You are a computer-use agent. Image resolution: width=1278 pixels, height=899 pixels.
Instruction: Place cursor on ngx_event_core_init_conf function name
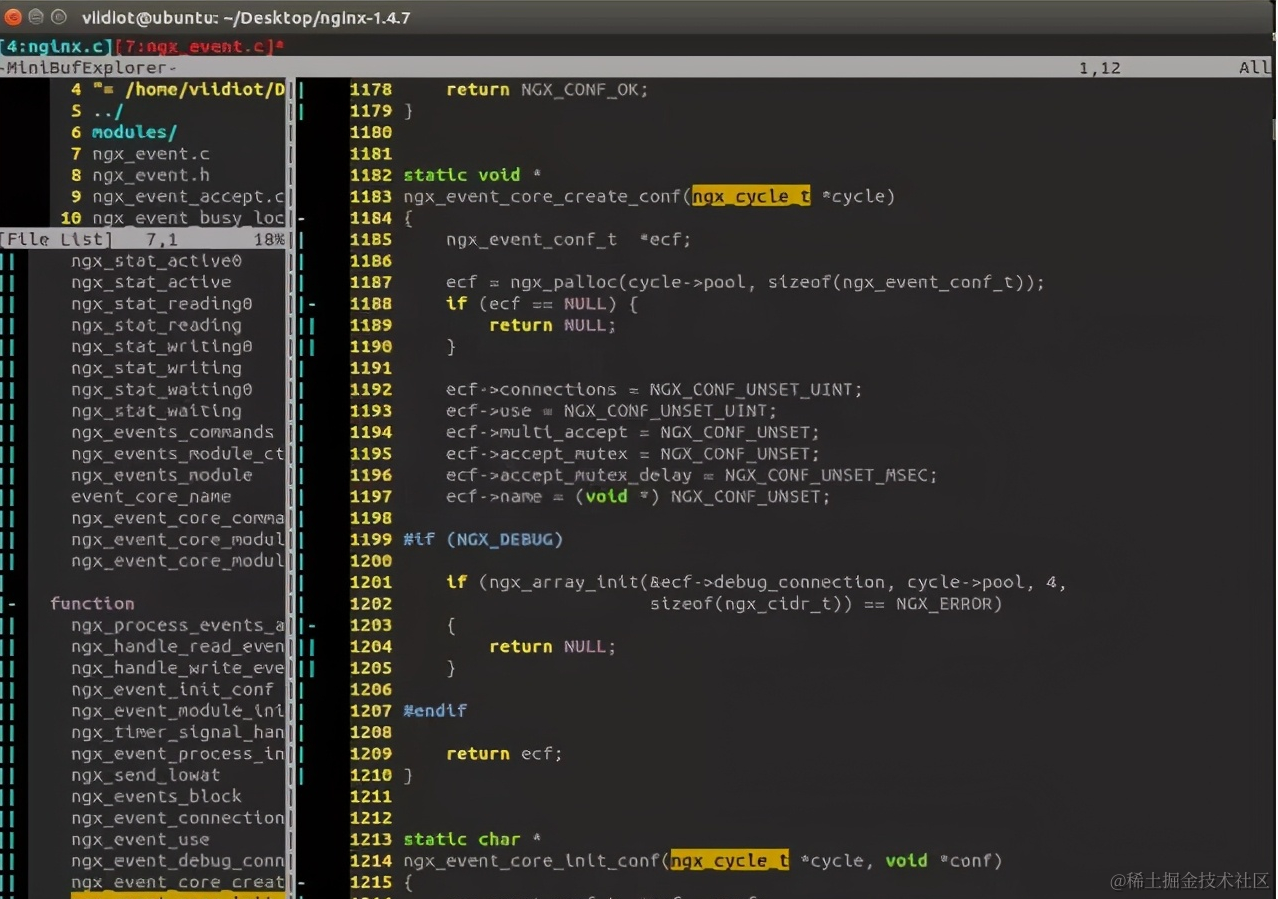coord(532,860)
